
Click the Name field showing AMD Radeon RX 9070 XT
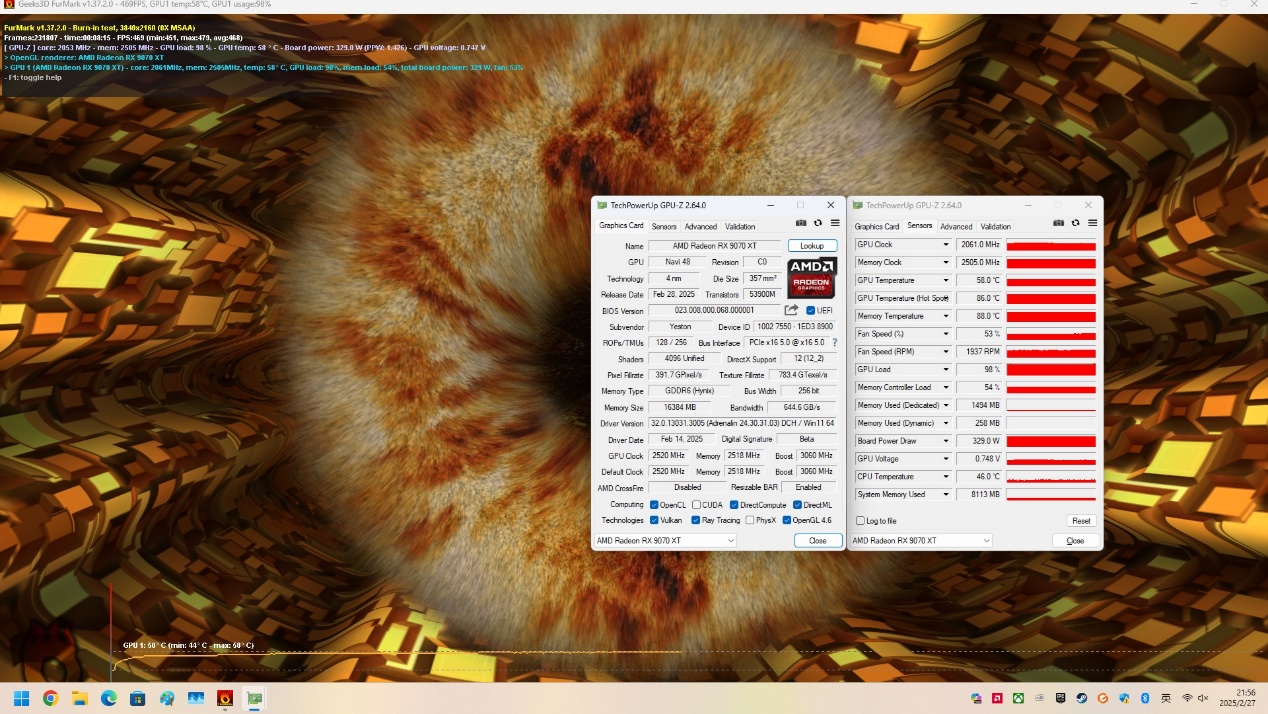(x=715, y=246)
